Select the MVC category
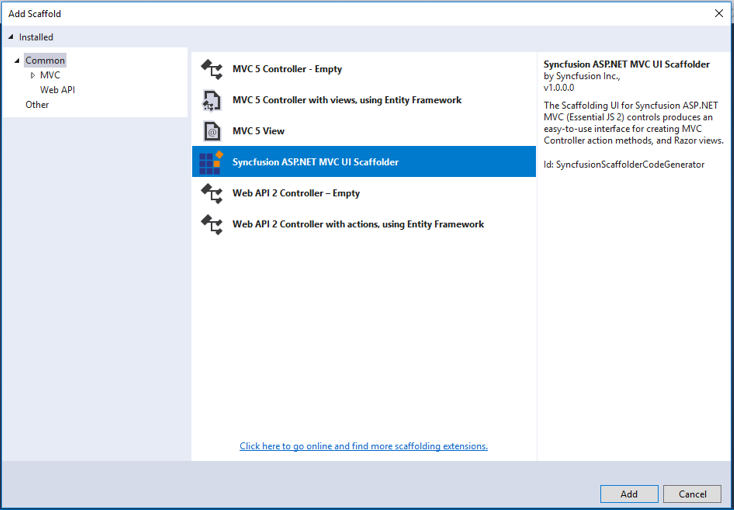734x510 pixels. click(x=50, y=75)
